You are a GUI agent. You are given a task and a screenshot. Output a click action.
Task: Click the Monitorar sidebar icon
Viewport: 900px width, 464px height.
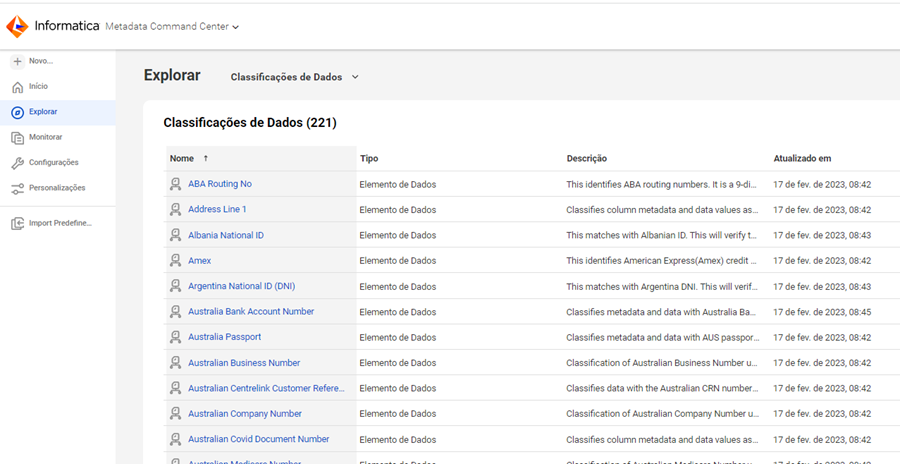pyautogui.click(x=18, y=137)
